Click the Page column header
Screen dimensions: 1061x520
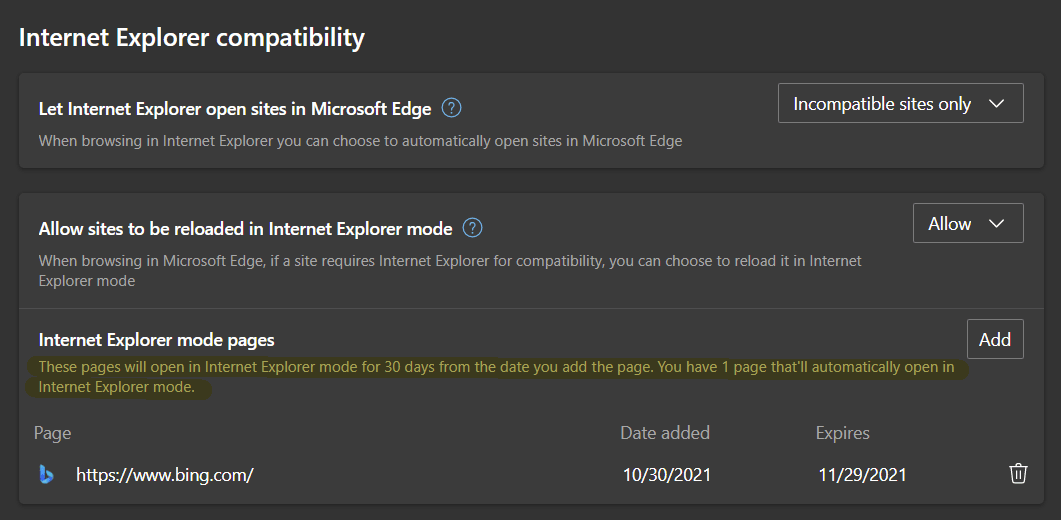click(x=53, y=433)
